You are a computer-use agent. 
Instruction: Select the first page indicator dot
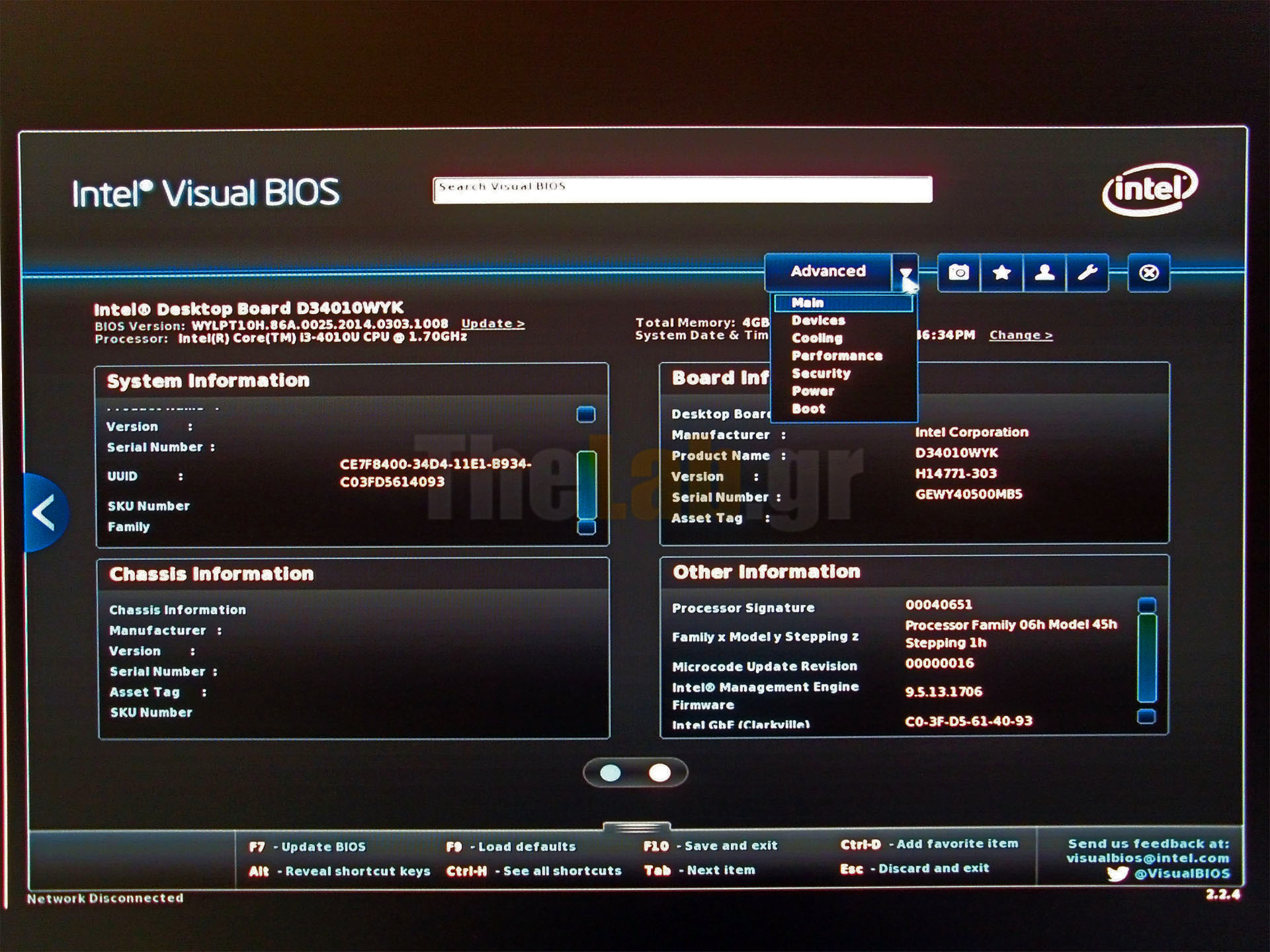(x=610, y=773)
